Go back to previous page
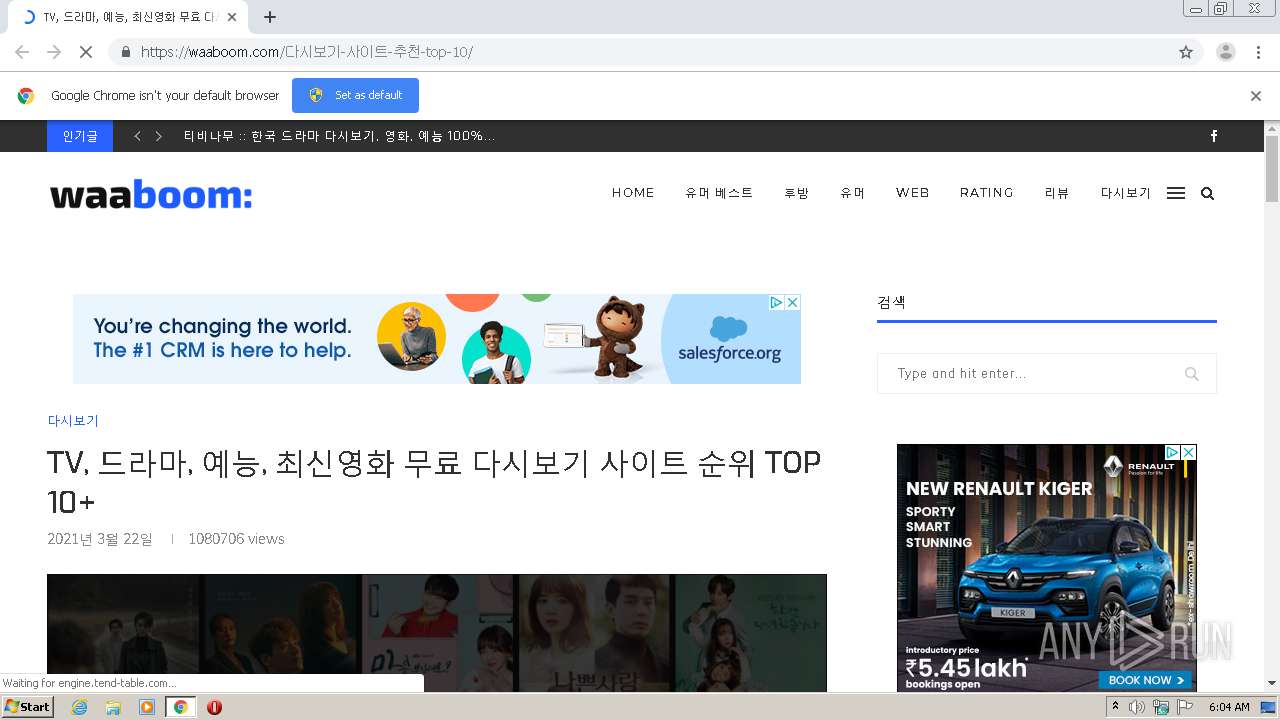 (22, 52)
